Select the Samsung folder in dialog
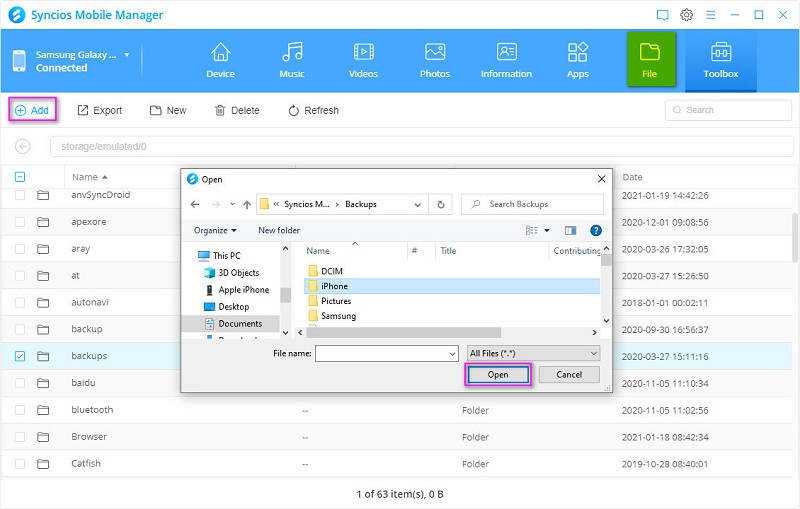 pyautogui.click(x=332, y=316)
